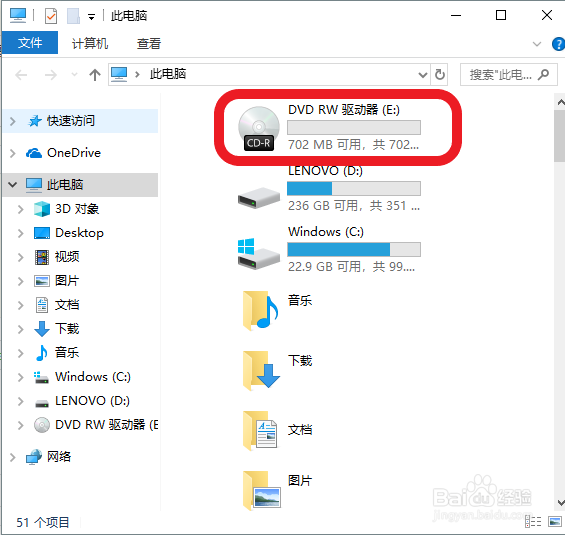Click the new folder quick access icon
The image size is (565, 535).
coord(74,15)
